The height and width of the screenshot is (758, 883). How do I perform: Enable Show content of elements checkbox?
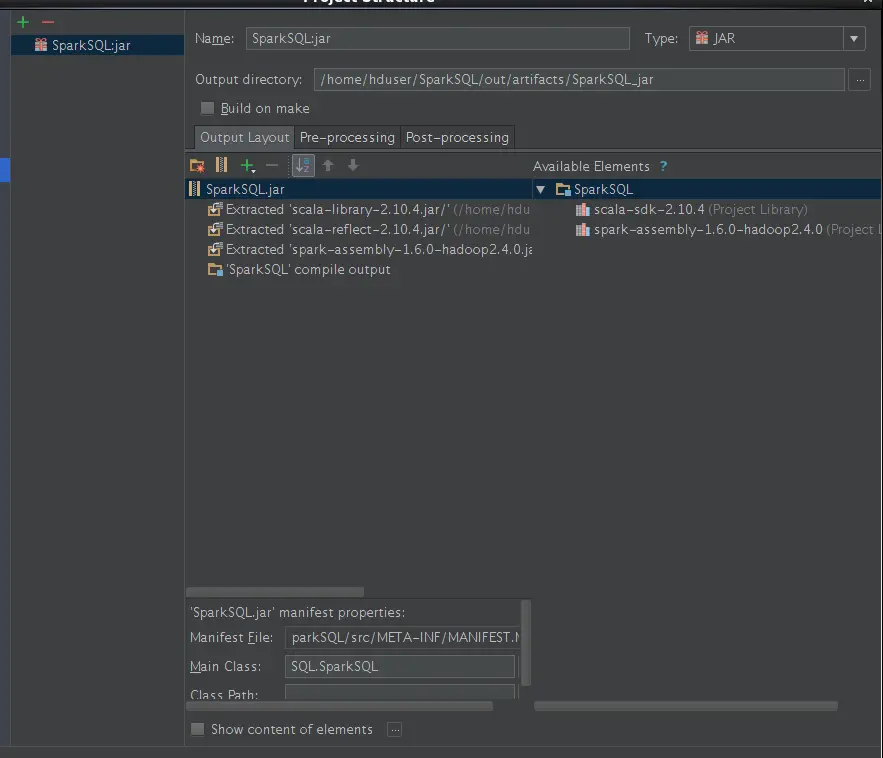pyautogui.click(x=197, y=729)
